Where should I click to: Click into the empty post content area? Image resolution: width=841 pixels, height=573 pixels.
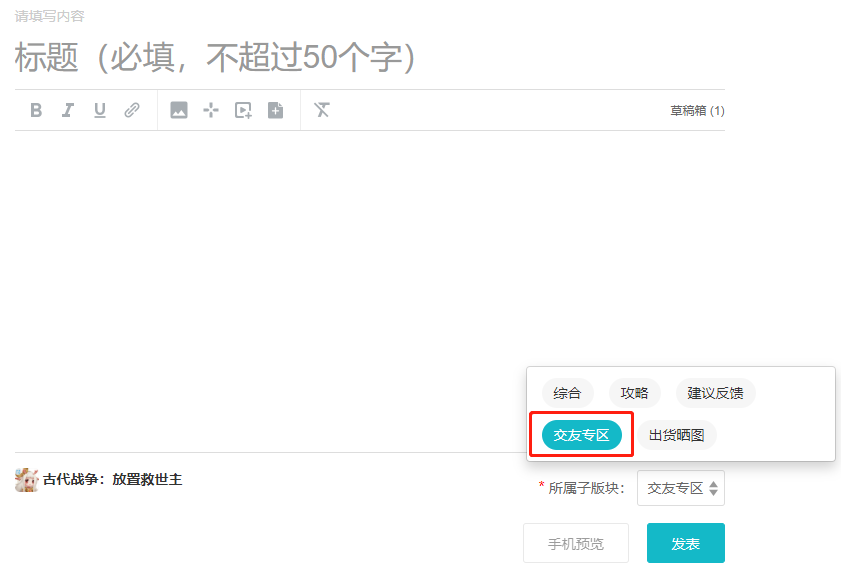coord(370,290)
